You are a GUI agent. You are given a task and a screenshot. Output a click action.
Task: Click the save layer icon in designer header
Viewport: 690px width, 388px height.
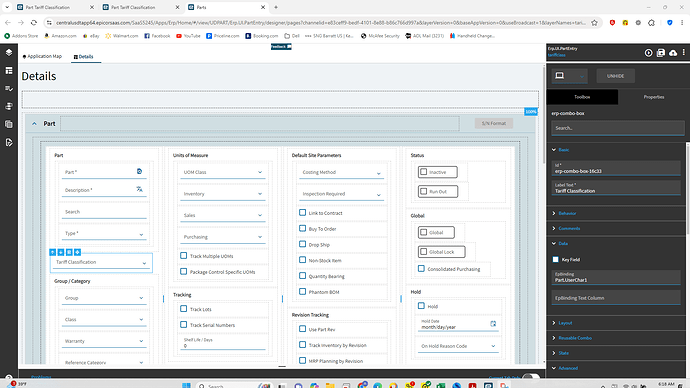tap(661, 53)
